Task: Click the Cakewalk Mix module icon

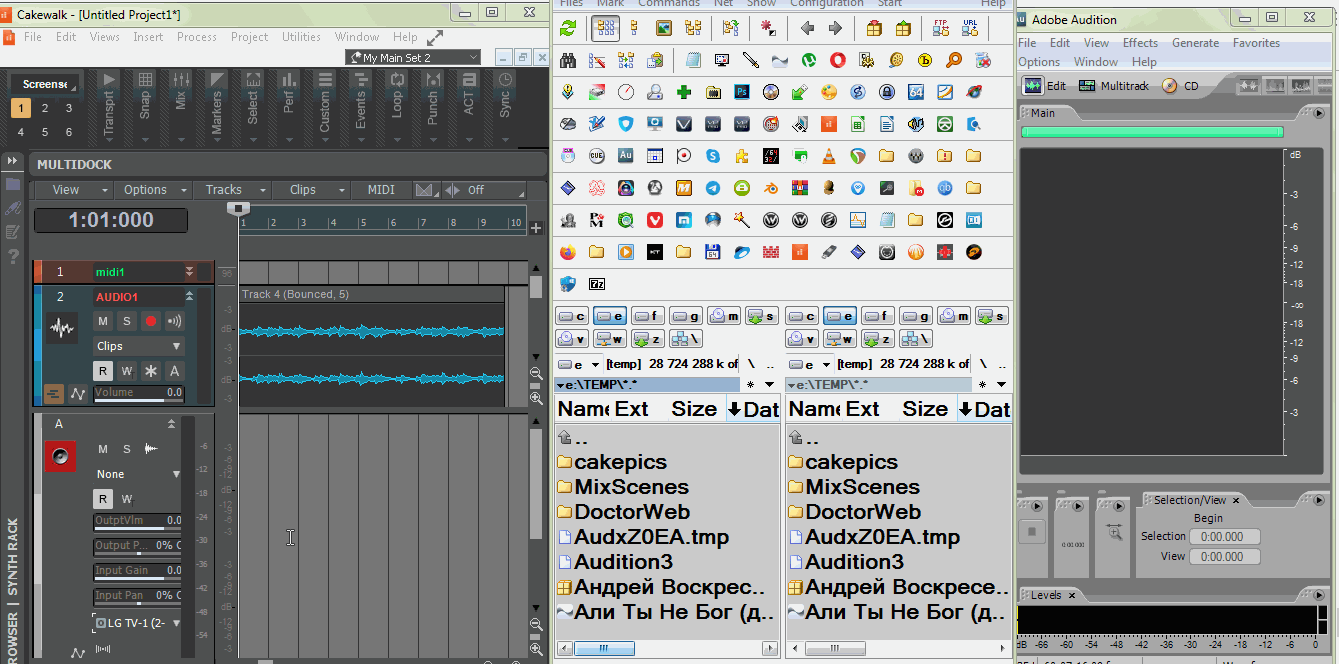Action: (x=181, y=80)
